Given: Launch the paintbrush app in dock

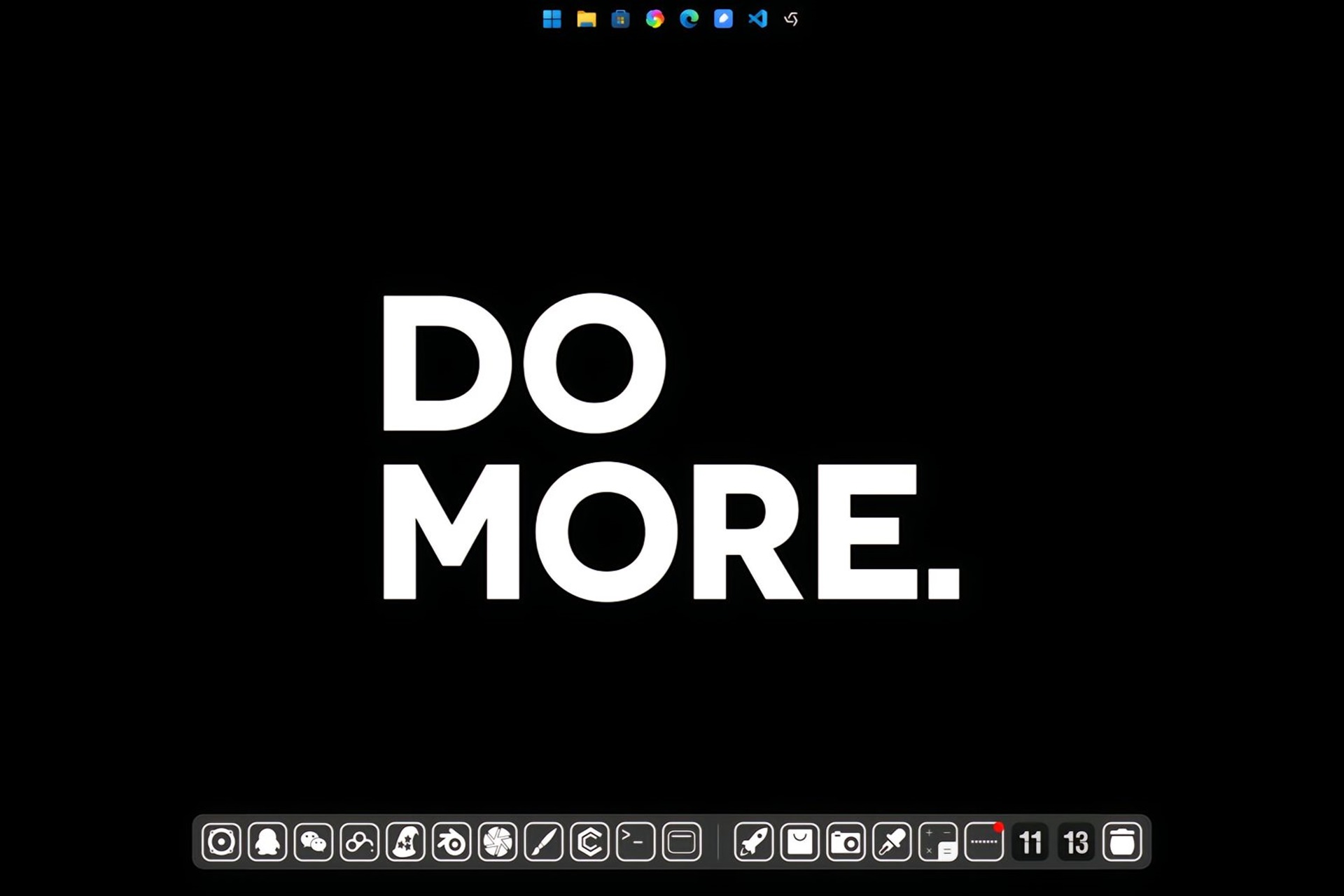Looking at the screenshot, I should click(544, 841).
